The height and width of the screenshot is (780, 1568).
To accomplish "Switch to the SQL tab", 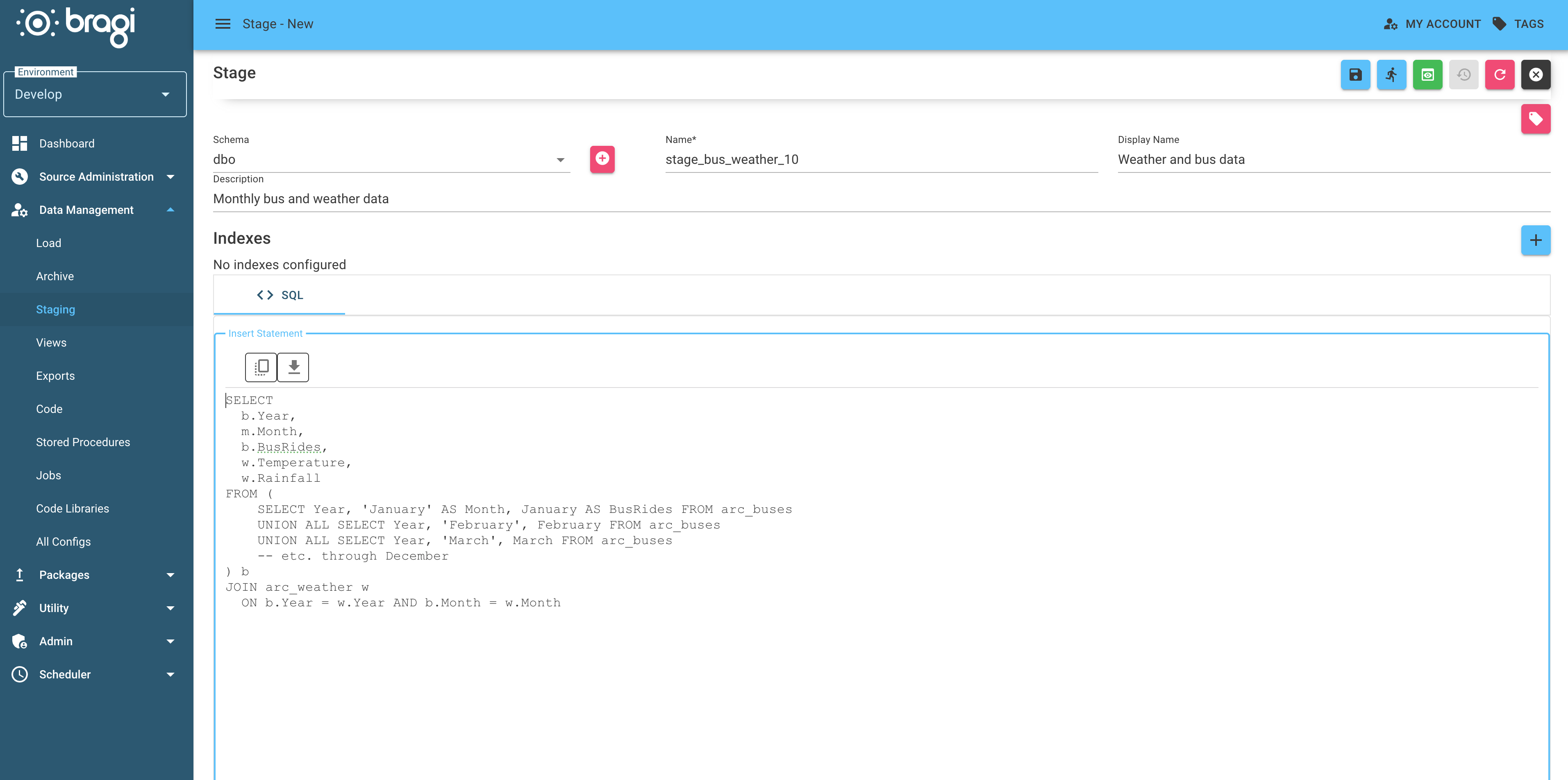I will (x=280, y=295).
